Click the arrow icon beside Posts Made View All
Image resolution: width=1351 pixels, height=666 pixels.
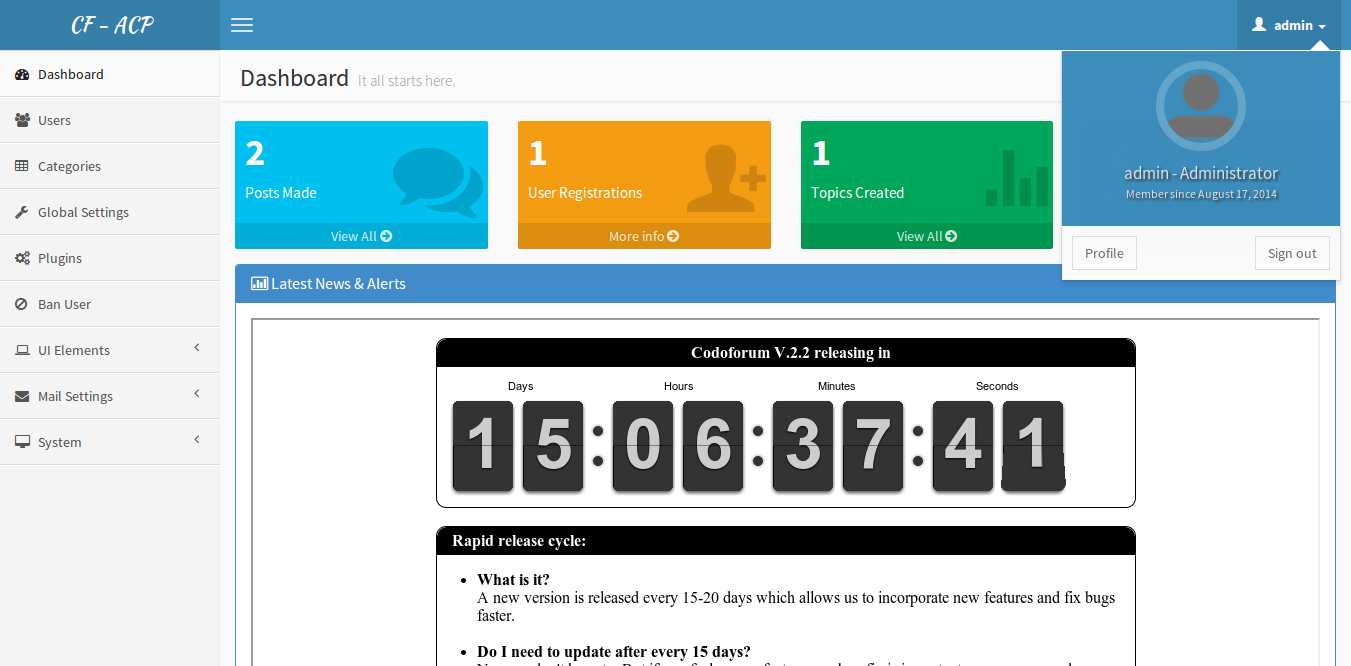[x=386, y=236]
